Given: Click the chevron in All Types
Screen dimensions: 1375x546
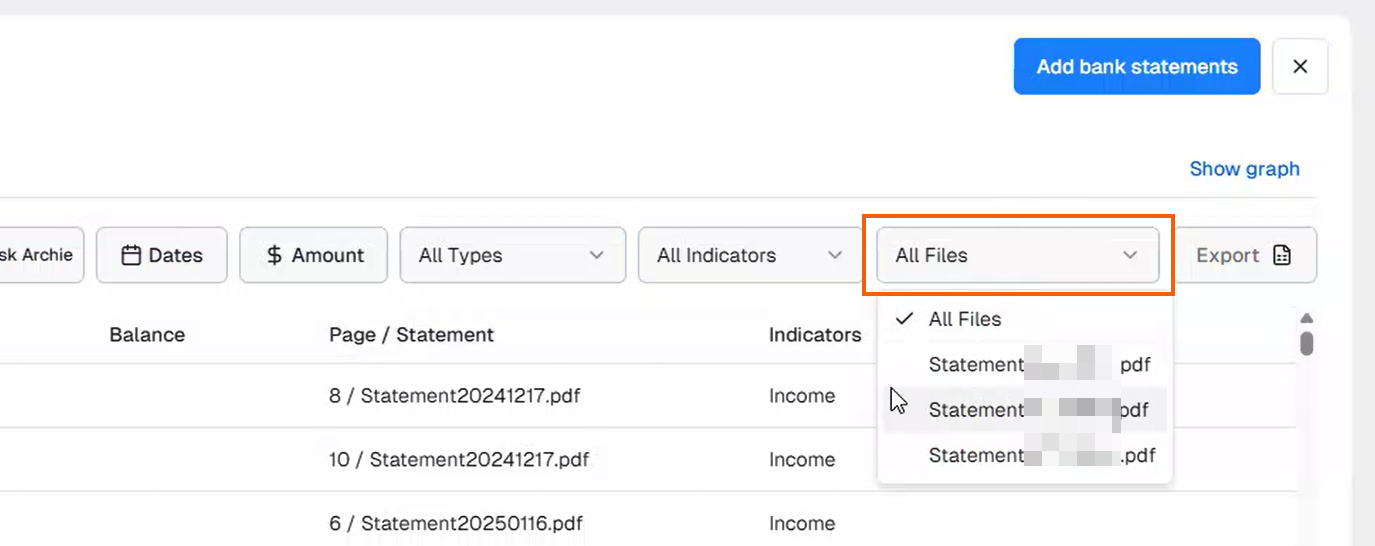Looking at the screenshot, I should (x=597, y=255).
